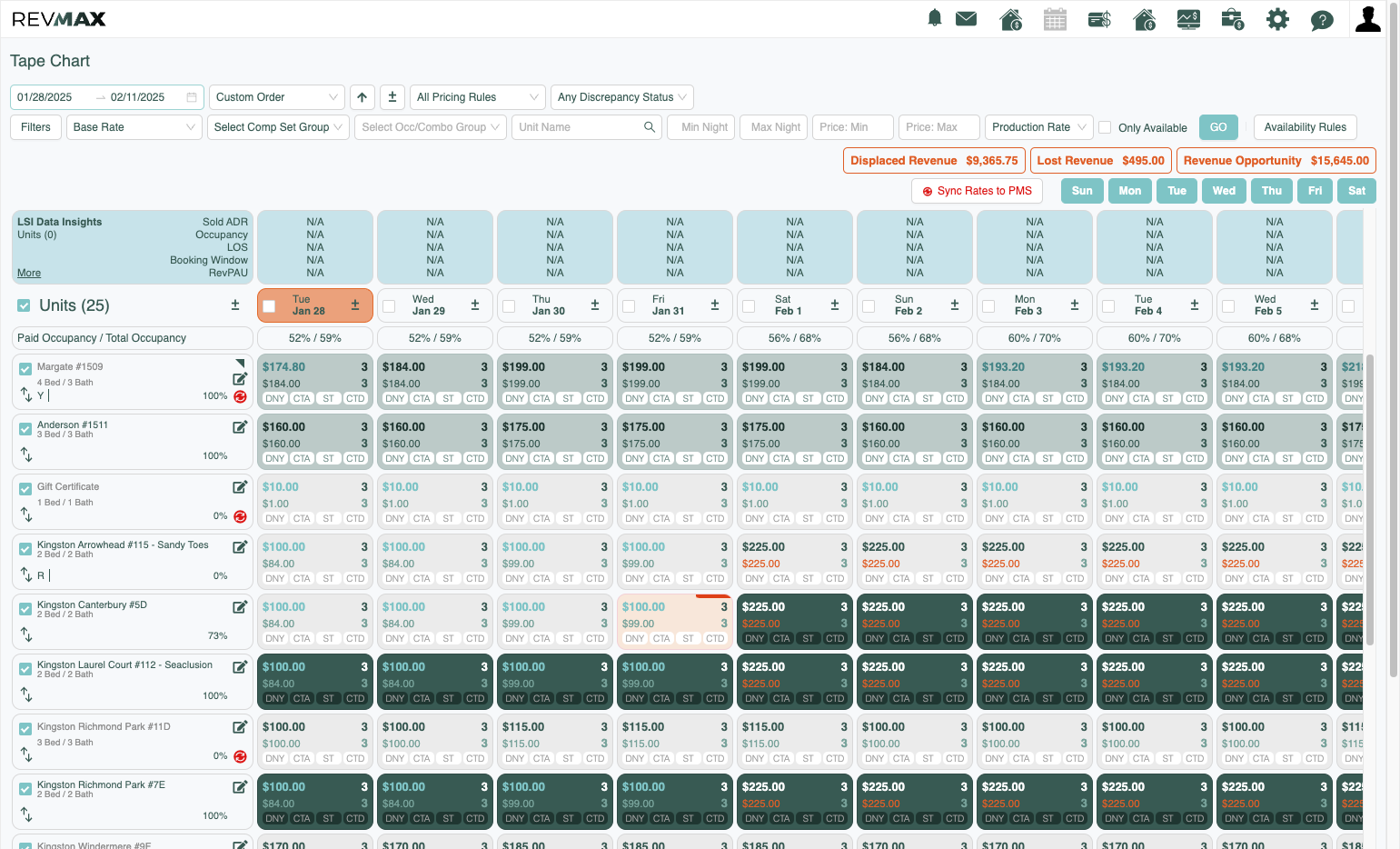Edit the Gift Certificate unit
This screenshot has height=849, width=1400.
(240, 486)
